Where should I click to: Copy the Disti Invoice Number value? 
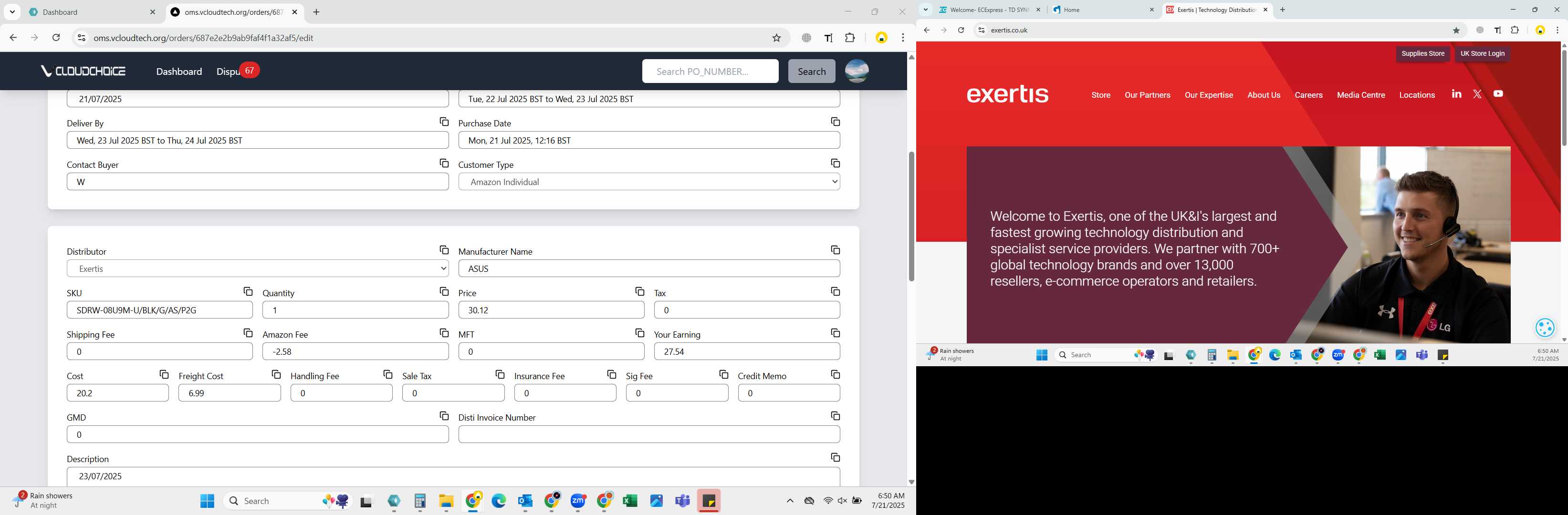point(835,416)
